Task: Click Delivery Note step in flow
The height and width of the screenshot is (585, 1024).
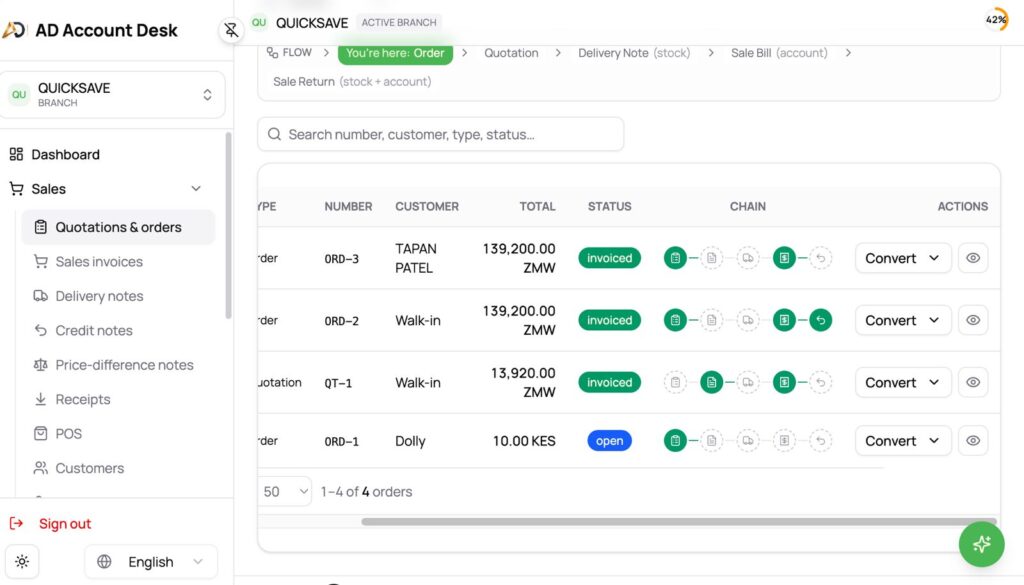Action: (x=633, y=53)
